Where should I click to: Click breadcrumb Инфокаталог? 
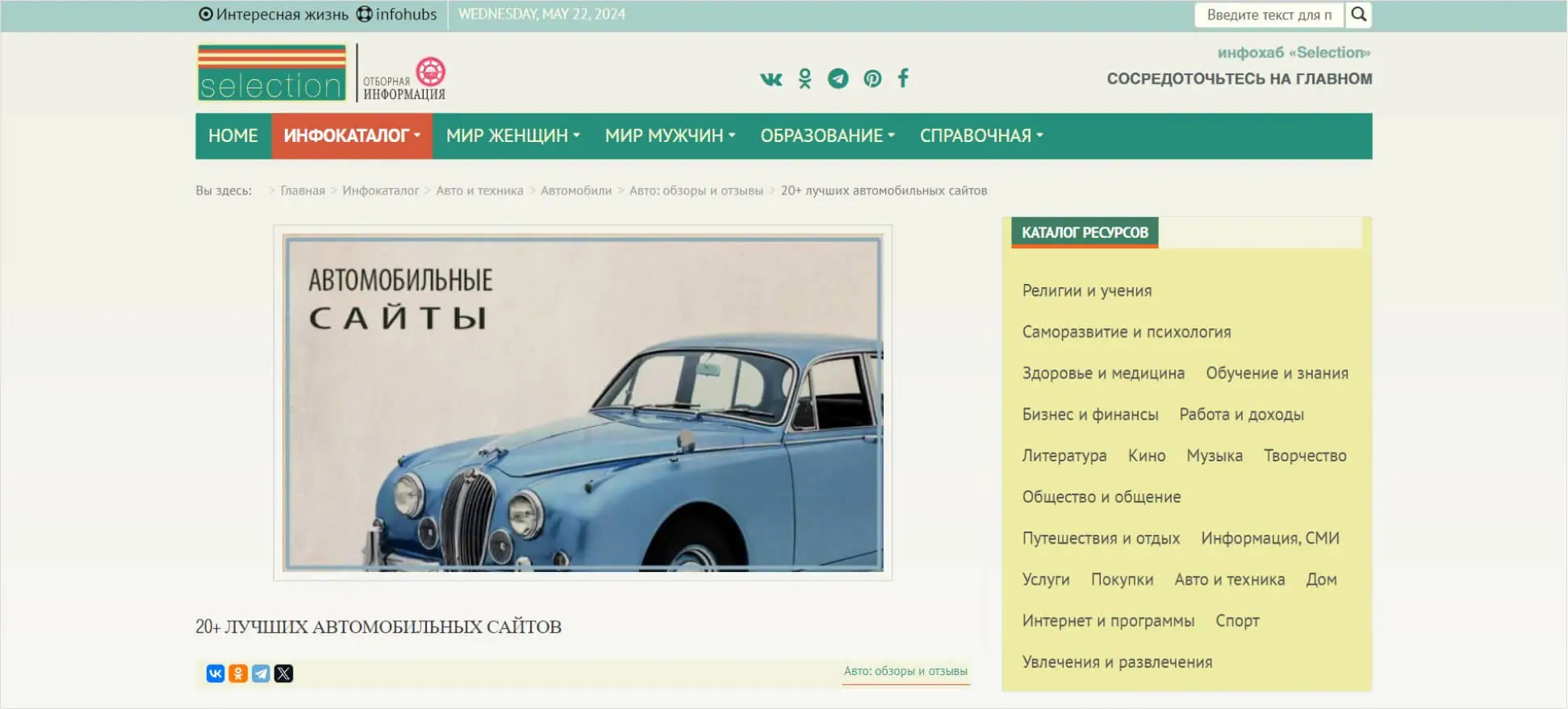381,191
